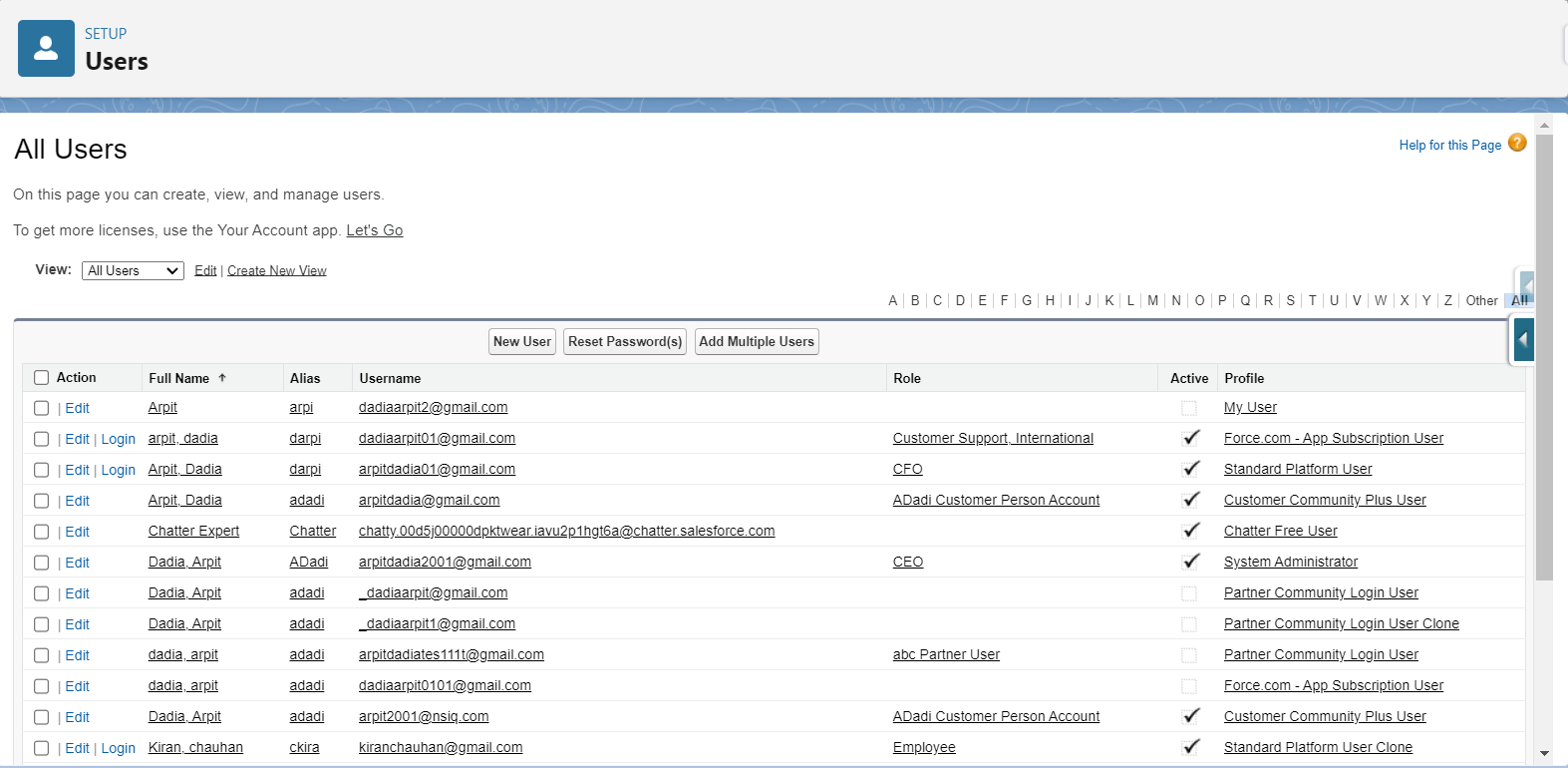The image size is (1568, 768).
Task: Check the box for Chatter Expert row
Action: (41, 532)
